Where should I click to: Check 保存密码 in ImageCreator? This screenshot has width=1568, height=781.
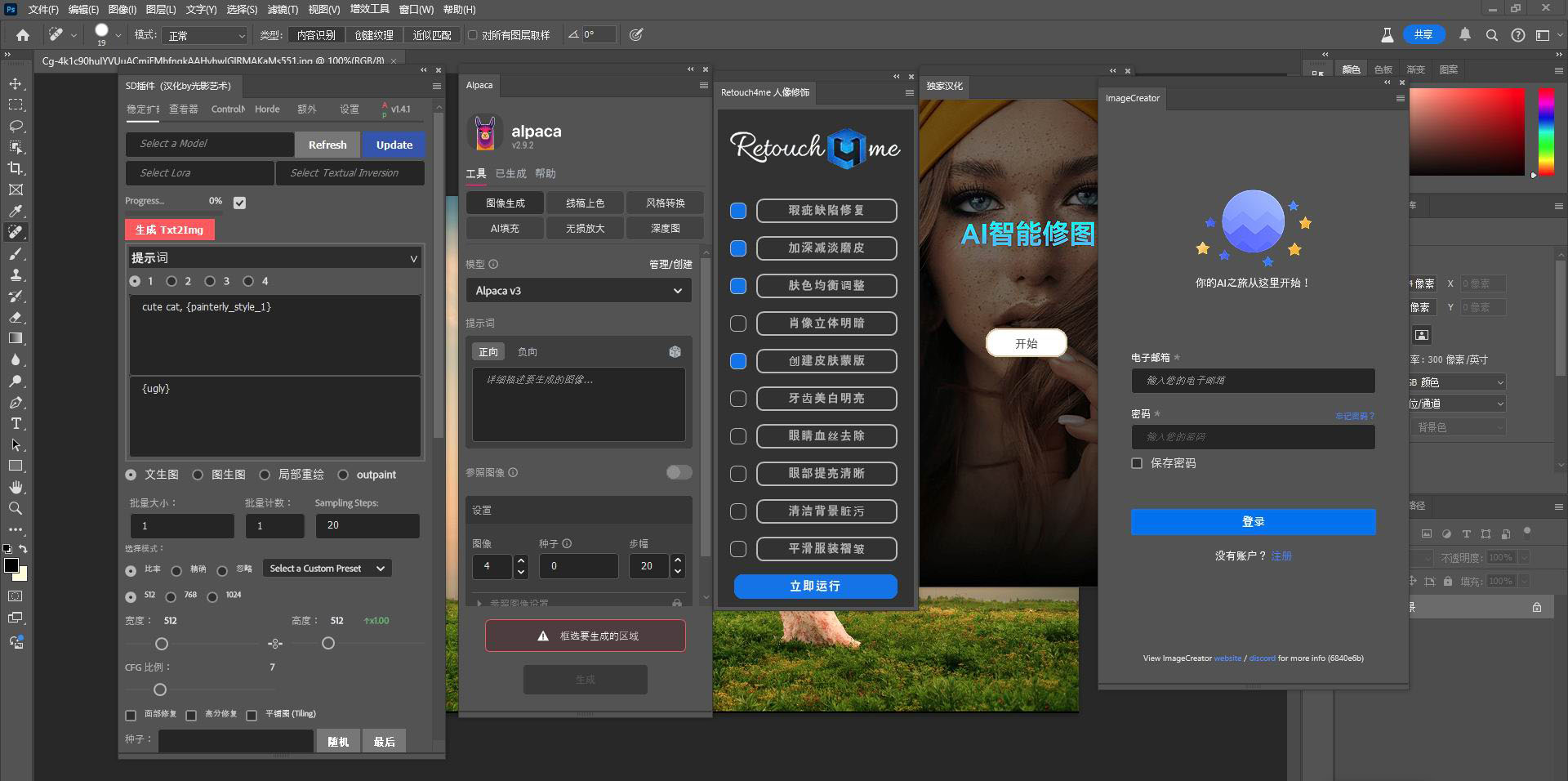pyautogui.click(x=1137, y=463)
